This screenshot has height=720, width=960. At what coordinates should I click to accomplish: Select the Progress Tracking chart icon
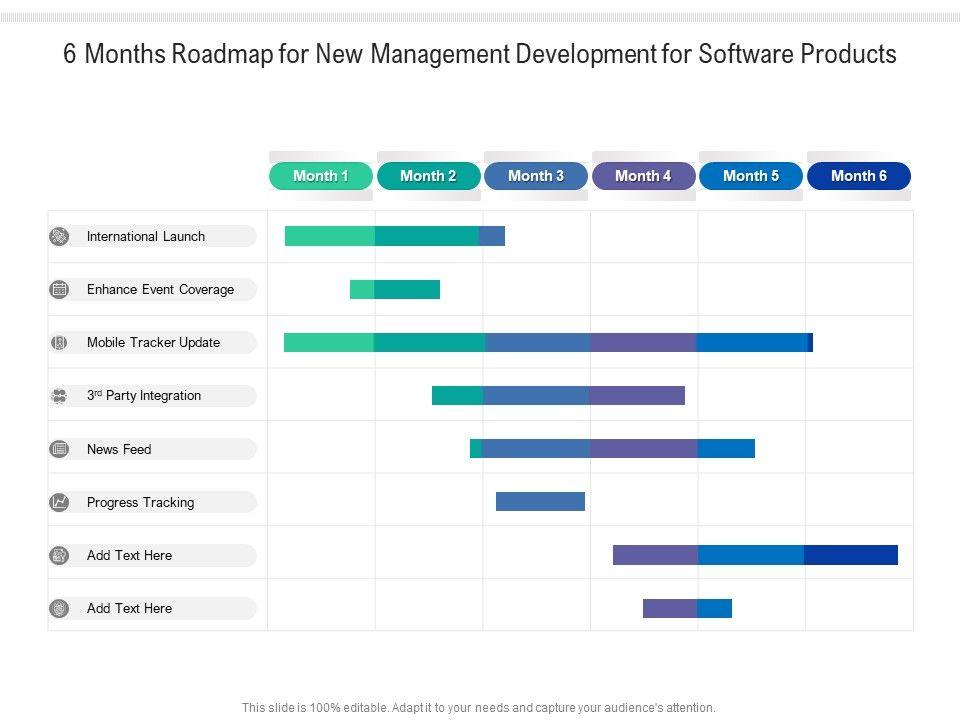(x=60, y=502)
